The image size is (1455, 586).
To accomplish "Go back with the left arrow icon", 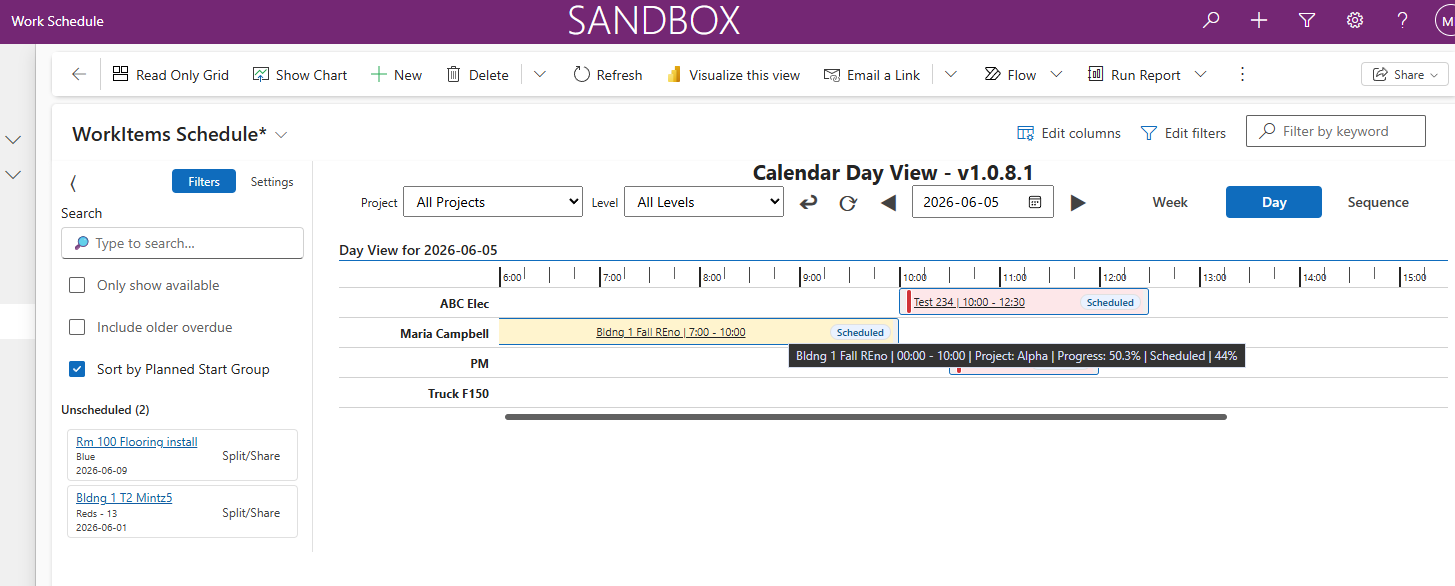I will (x=79, y=74).
